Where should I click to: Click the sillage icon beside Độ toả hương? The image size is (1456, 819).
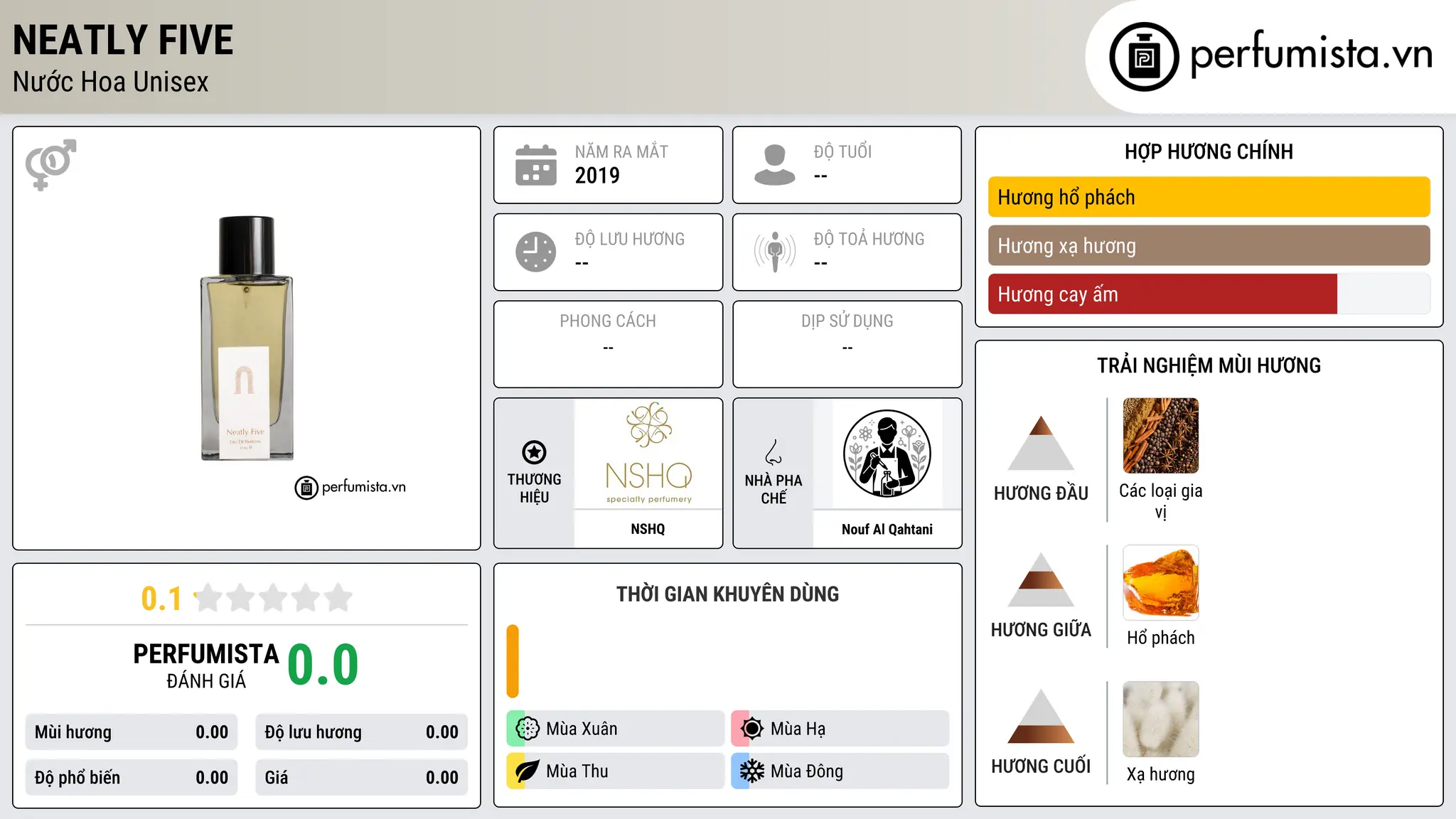click(775, 252)
